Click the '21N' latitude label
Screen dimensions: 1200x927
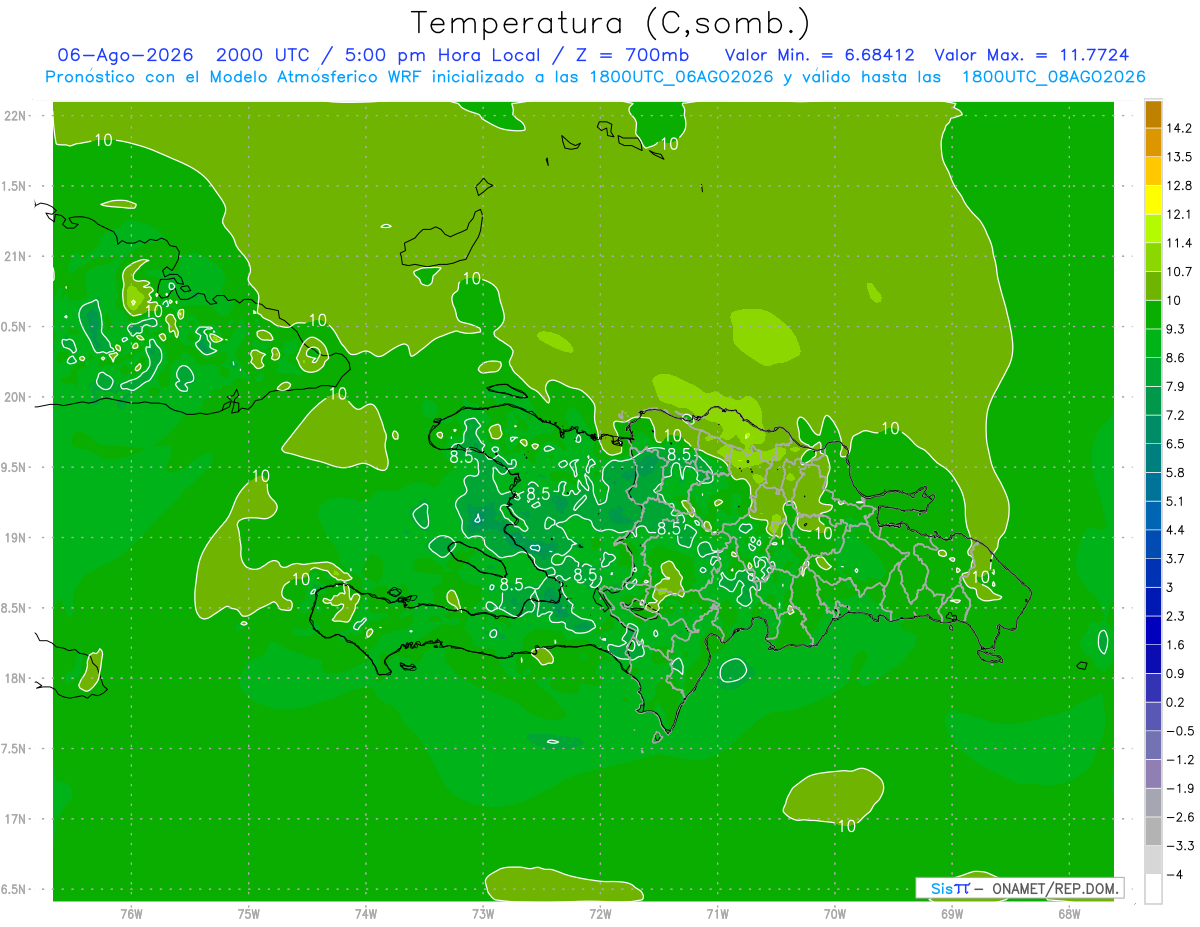tap(14, 256)
